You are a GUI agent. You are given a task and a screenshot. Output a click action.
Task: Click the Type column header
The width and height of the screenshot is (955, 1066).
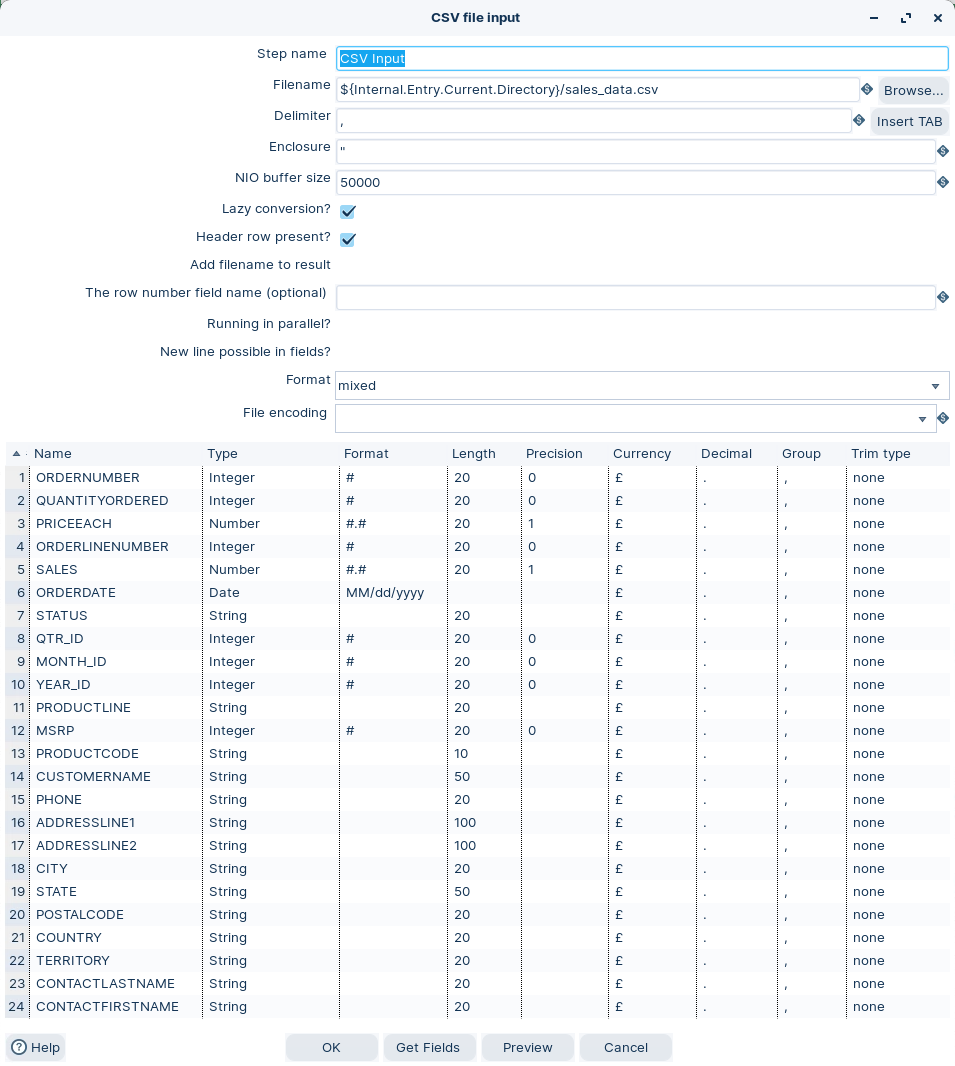pos(222,454)
